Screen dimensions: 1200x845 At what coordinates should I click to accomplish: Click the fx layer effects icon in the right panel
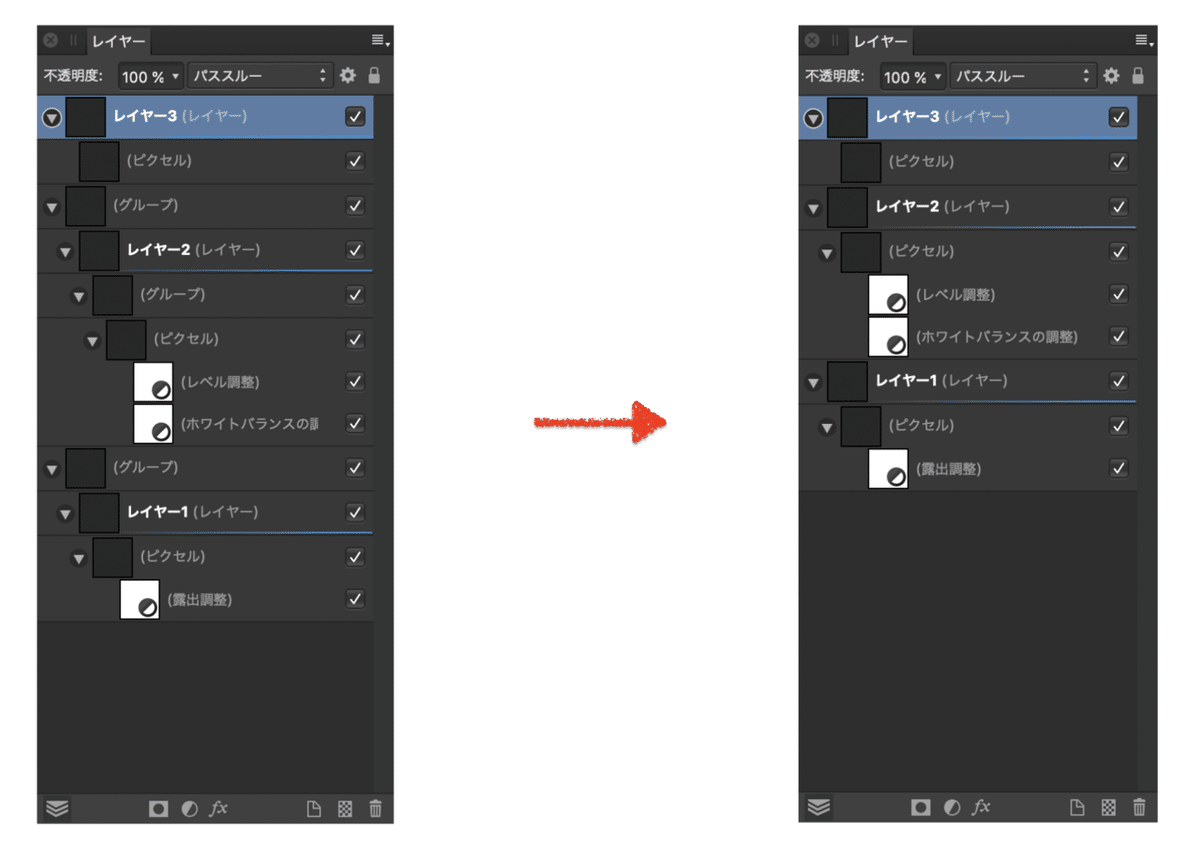click(x=982, y=807)
